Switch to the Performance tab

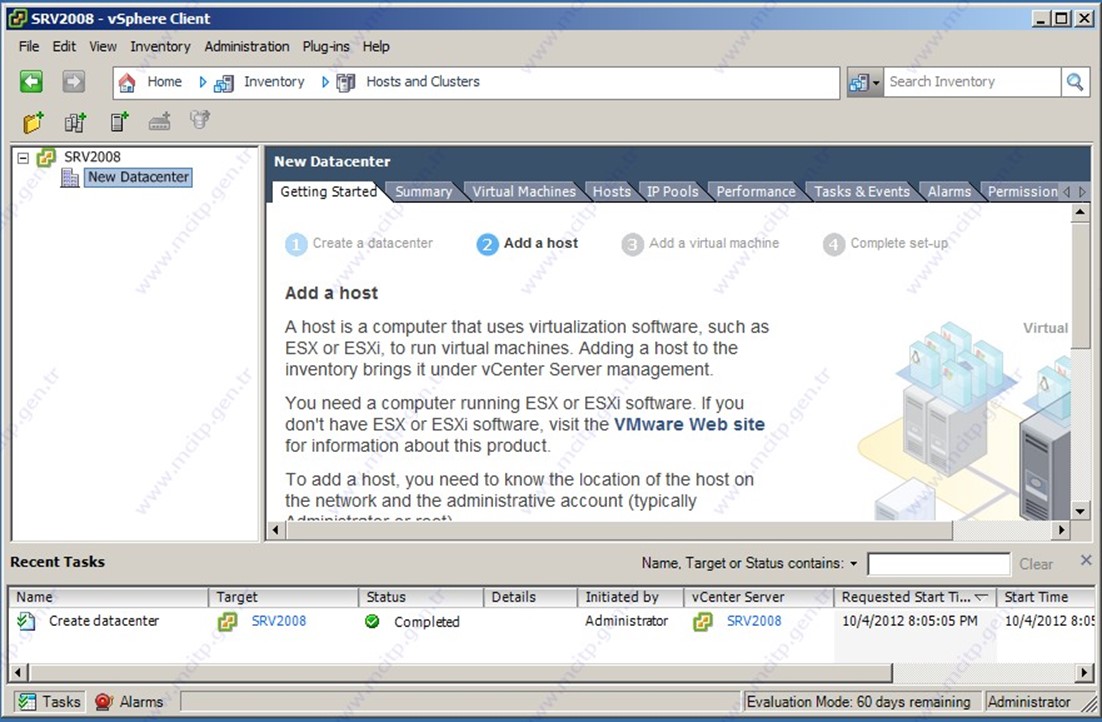click(756, 191)
